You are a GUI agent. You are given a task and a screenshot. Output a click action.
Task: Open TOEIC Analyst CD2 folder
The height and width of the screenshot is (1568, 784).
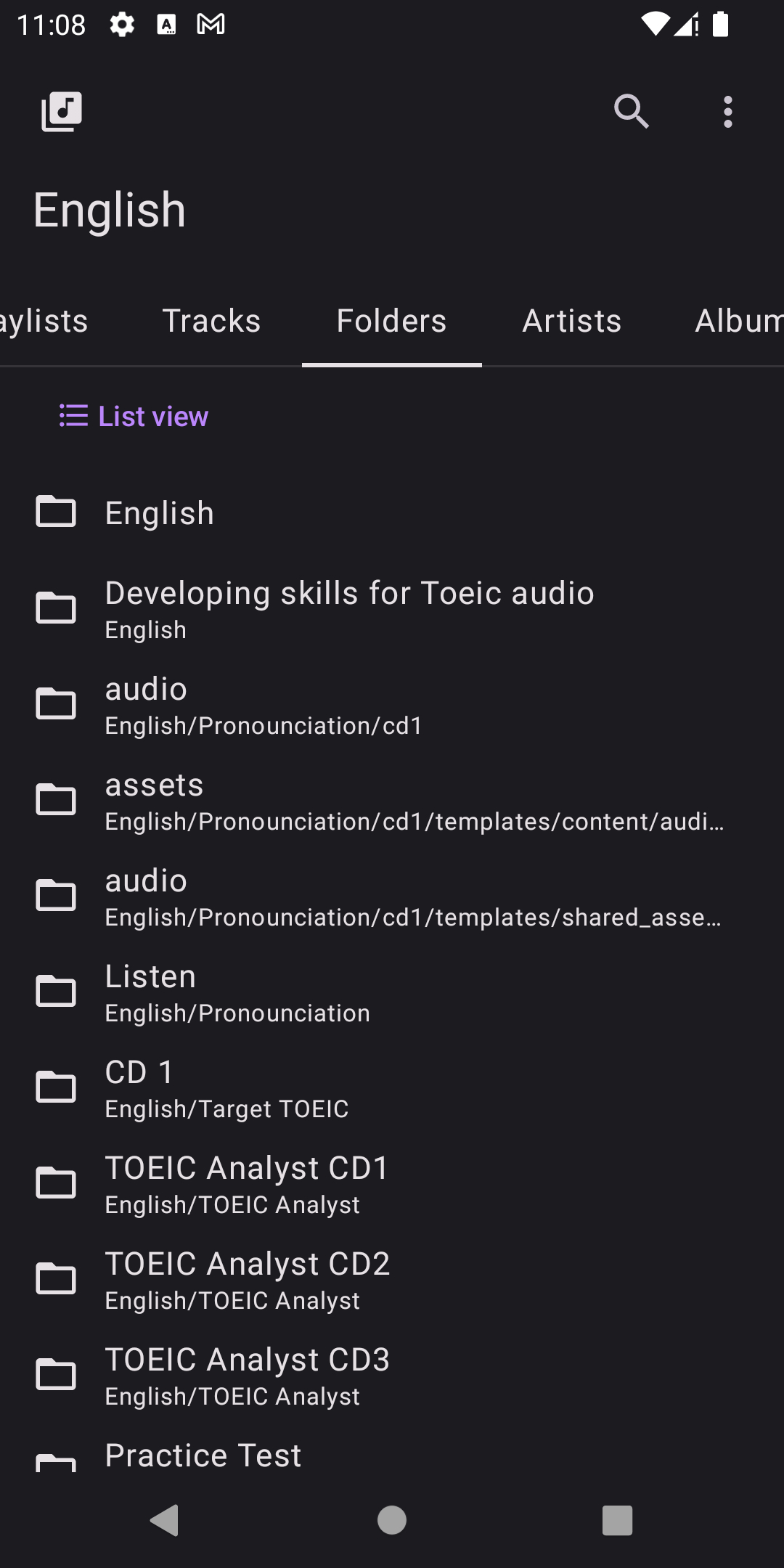pos(392,1279)
